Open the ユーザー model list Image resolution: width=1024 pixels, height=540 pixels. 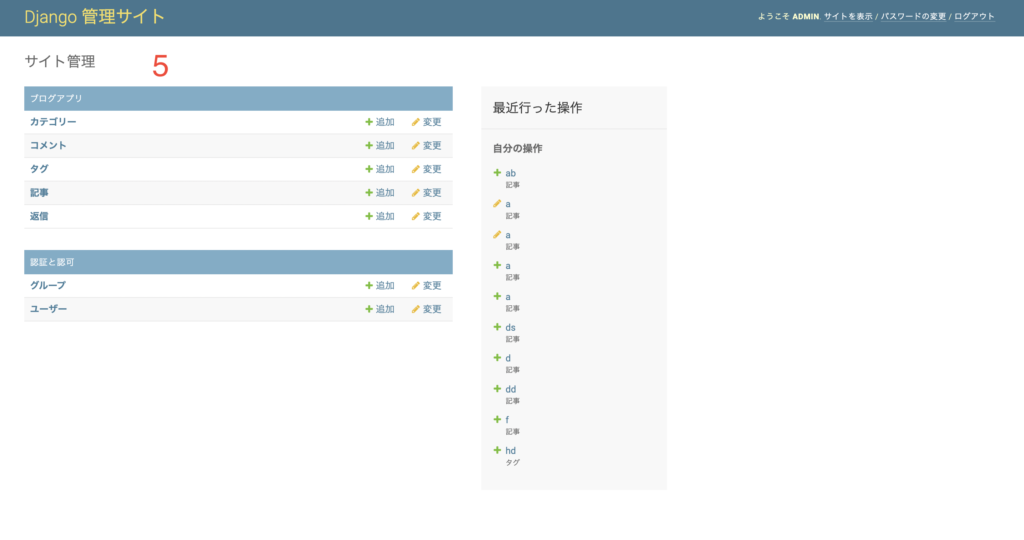coord(48,309)
